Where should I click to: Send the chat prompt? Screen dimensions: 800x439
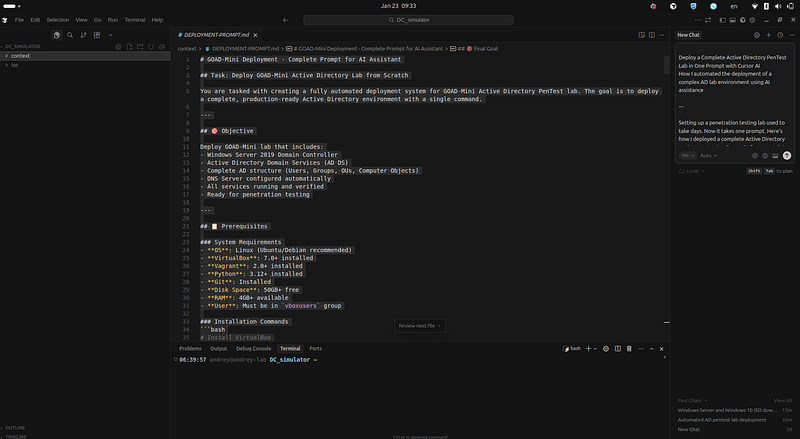pyautogui.click(x=787, y=156)
